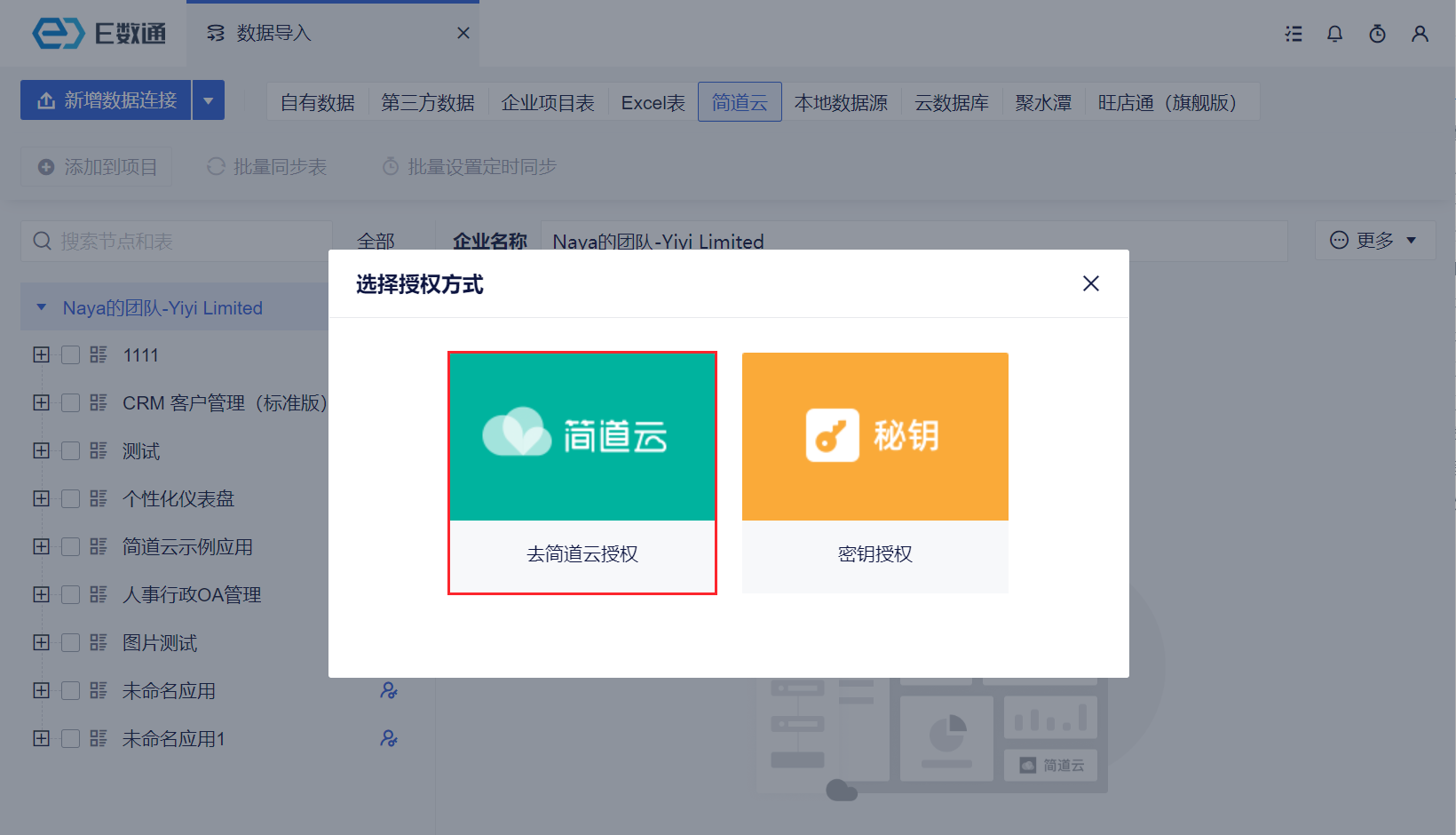Viewport: 1456px width, 835px height.
Task: Select the 简道云 tab
Action: 740,102
